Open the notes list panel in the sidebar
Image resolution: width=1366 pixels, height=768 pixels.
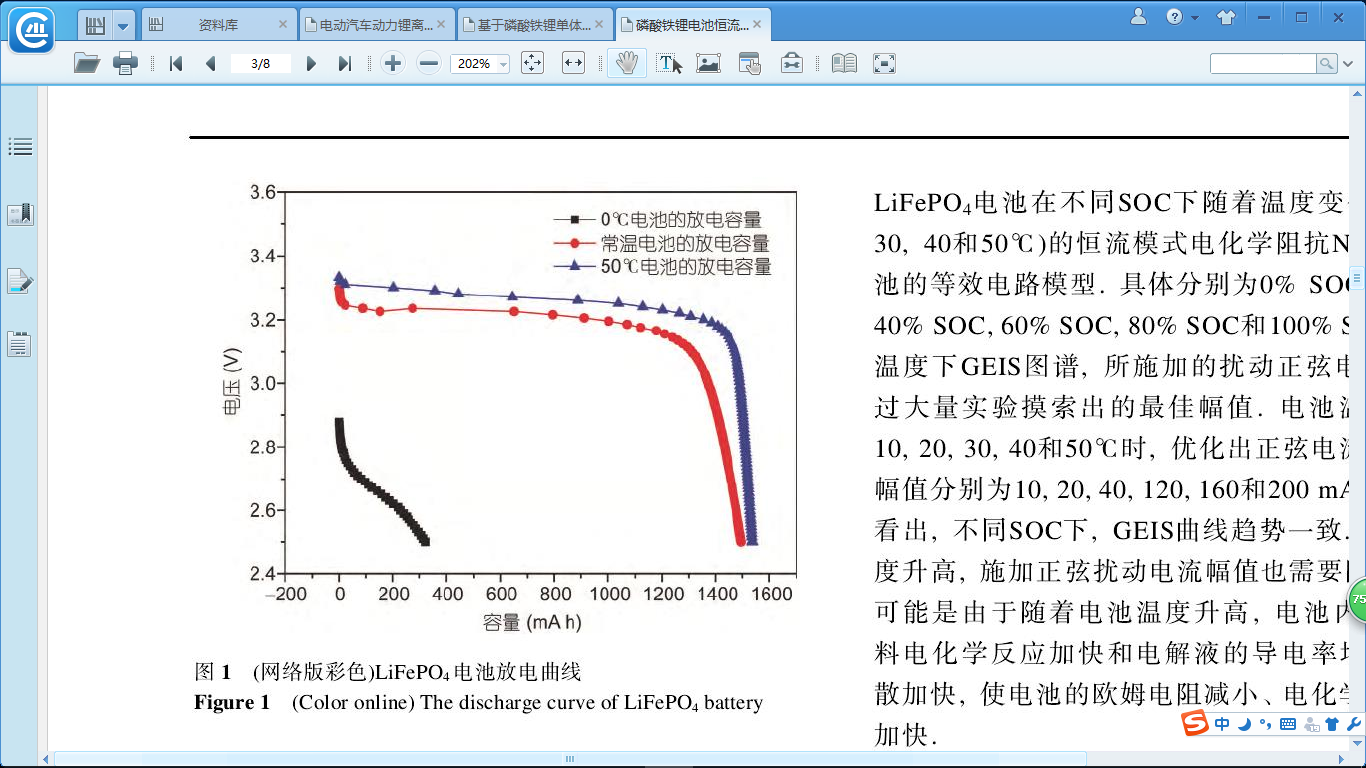(20, 345)
